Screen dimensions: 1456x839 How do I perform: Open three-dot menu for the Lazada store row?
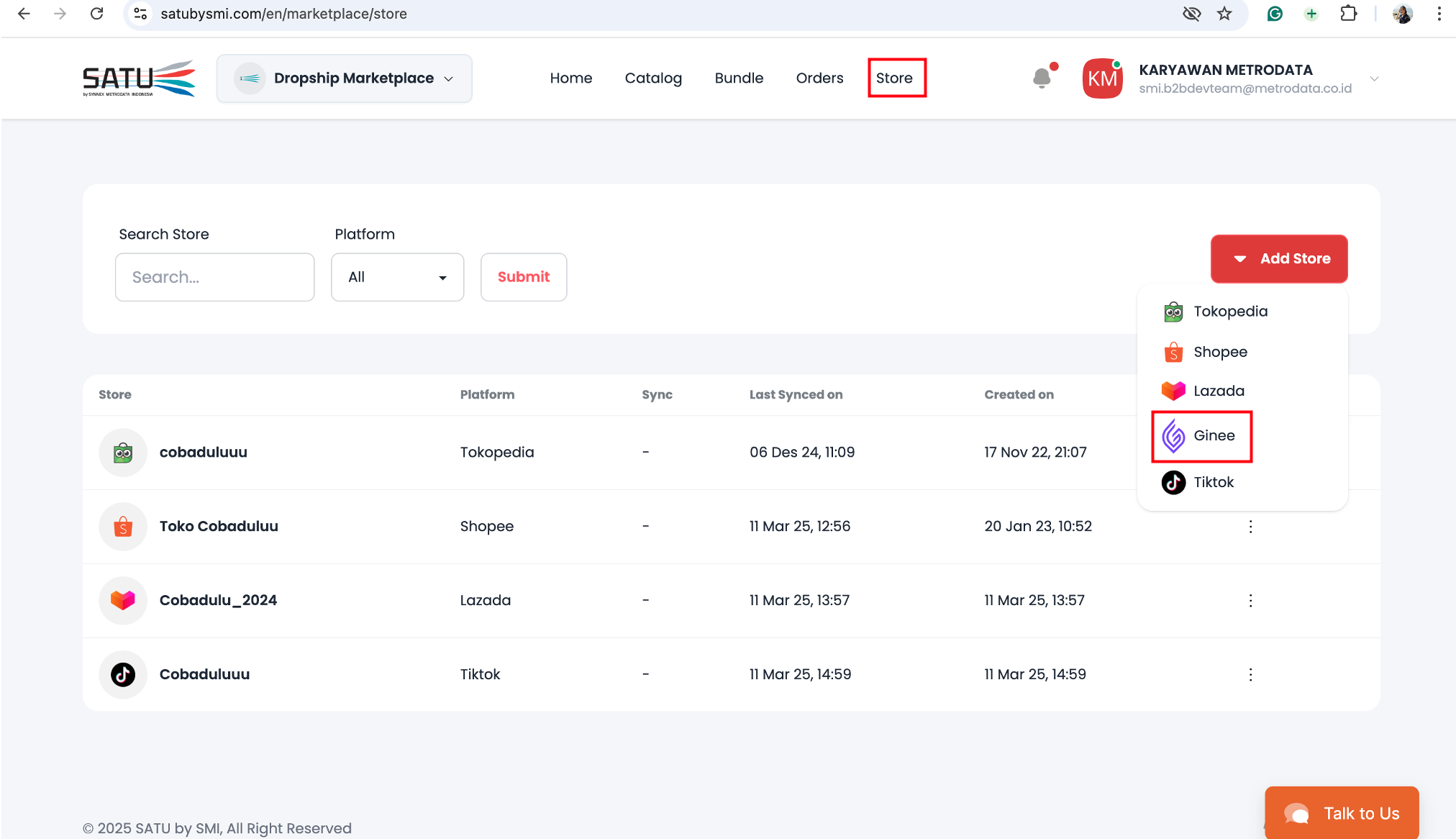[x=1250, y=600]
